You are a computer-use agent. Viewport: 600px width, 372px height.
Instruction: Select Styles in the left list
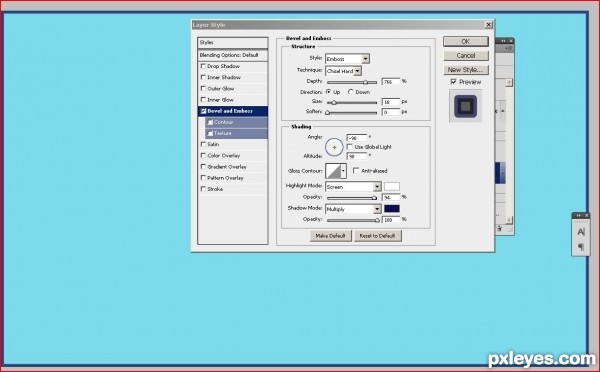pos(233,42)
